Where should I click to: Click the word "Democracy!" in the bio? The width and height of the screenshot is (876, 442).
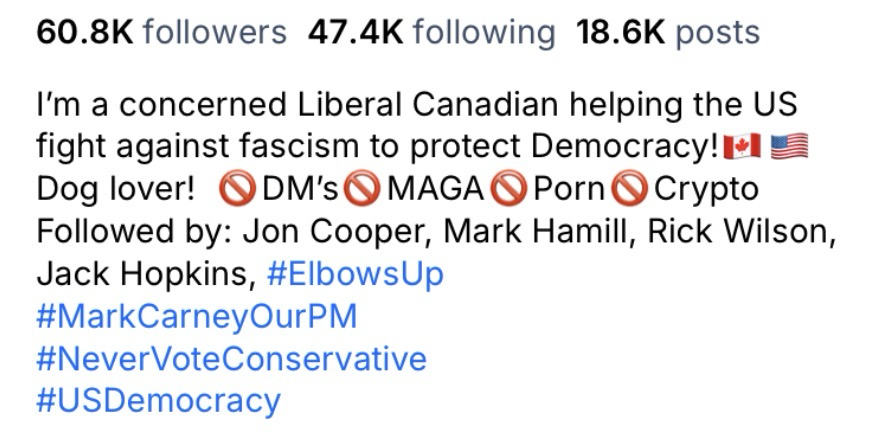(x=625, y=147)
